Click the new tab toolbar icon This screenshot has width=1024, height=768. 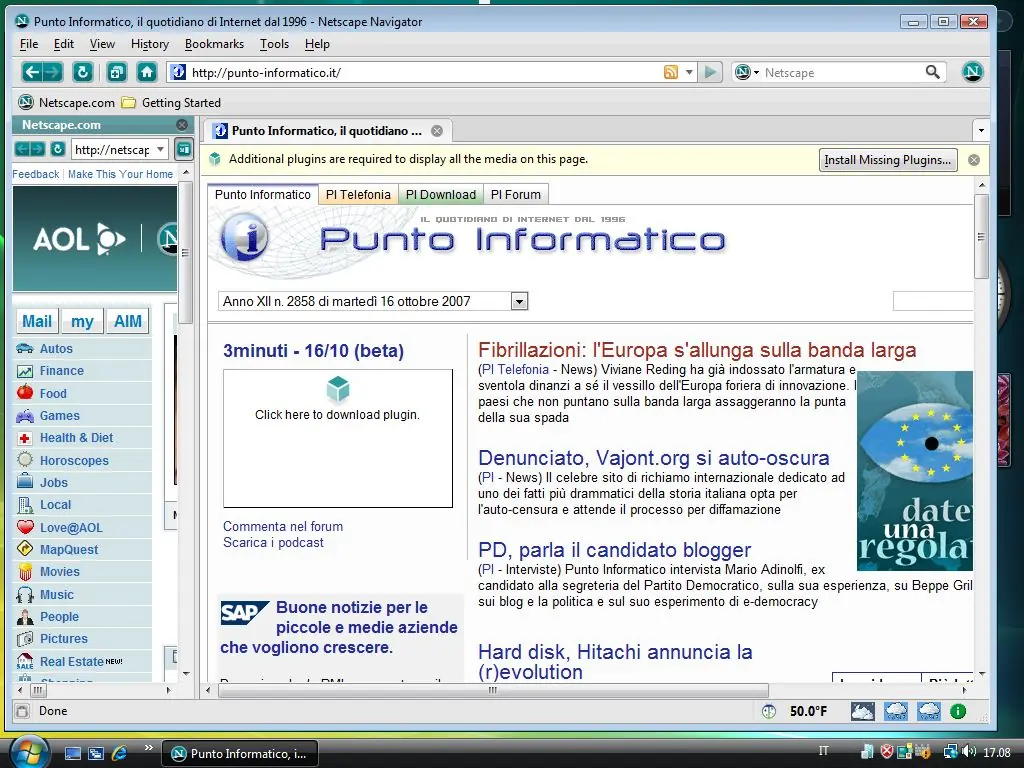coord(117,72)
